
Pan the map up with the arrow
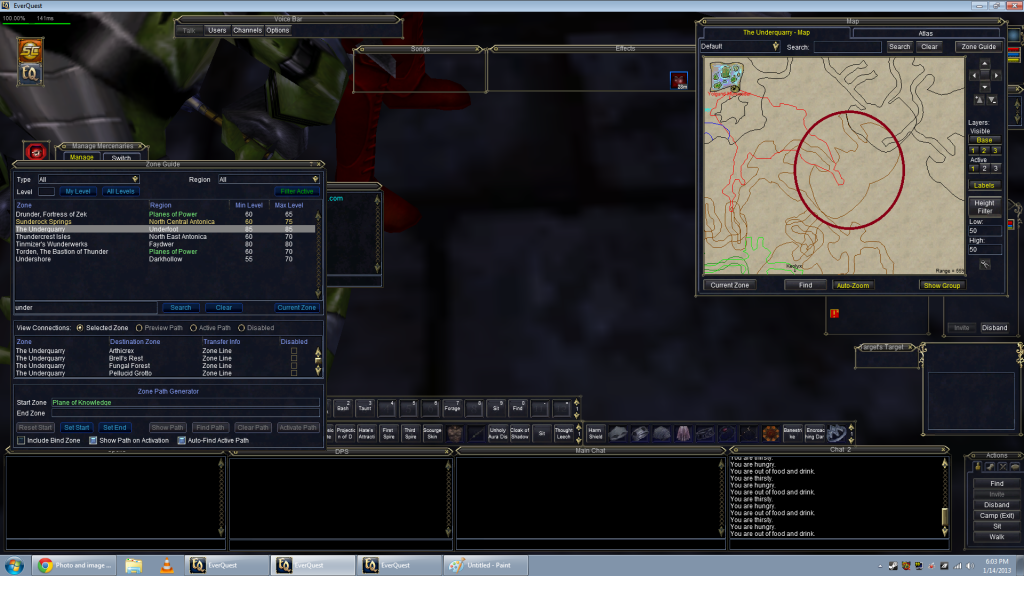[x=985, y=64]
